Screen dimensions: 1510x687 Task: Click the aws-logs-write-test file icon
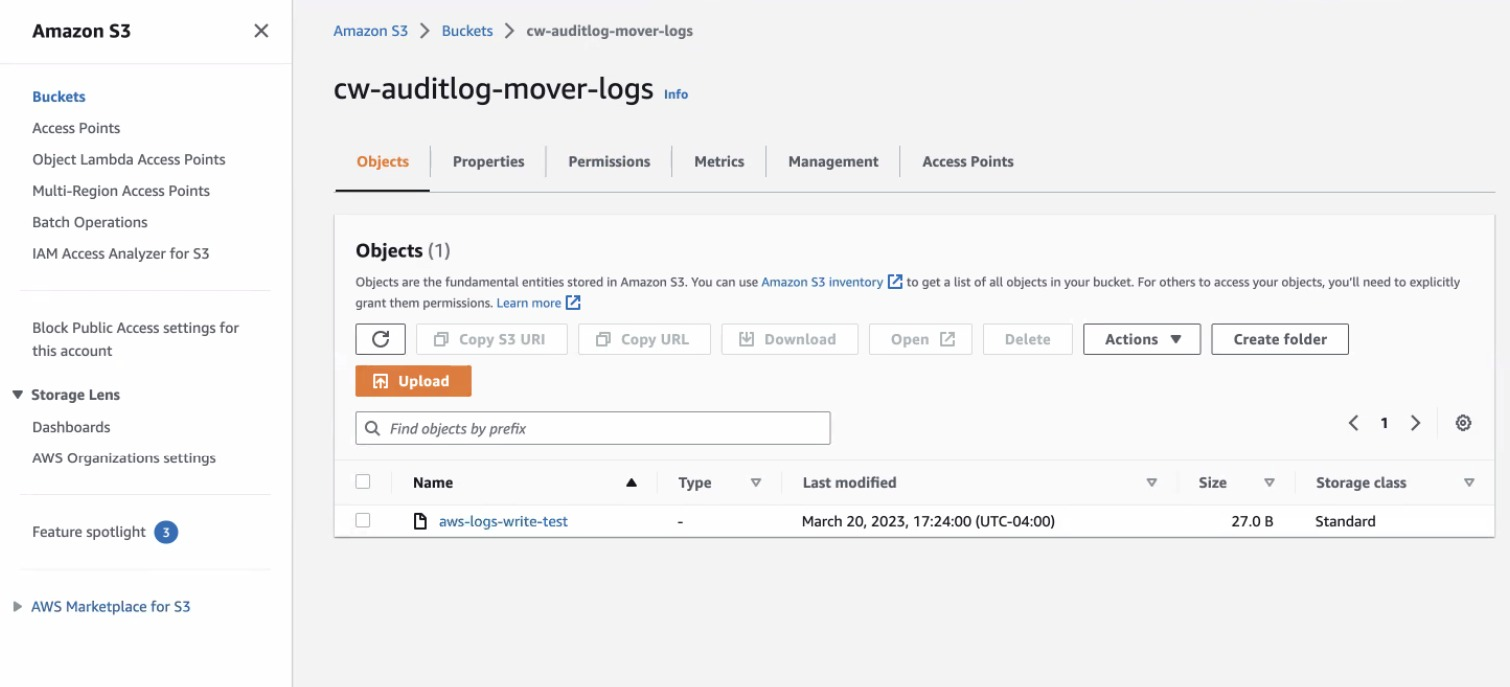pyautogui.click(x=420, y=521)
